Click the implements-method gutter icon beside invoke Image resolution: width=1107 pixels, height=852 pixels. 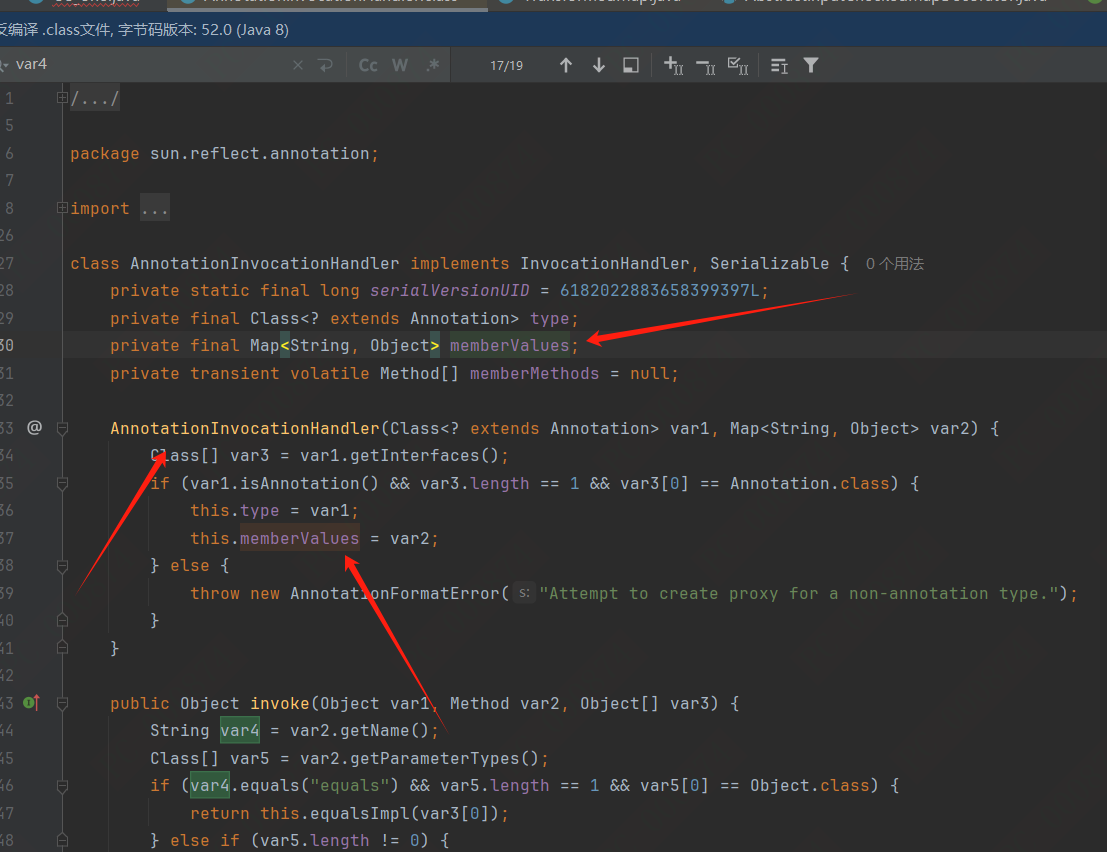pos(31,702)
